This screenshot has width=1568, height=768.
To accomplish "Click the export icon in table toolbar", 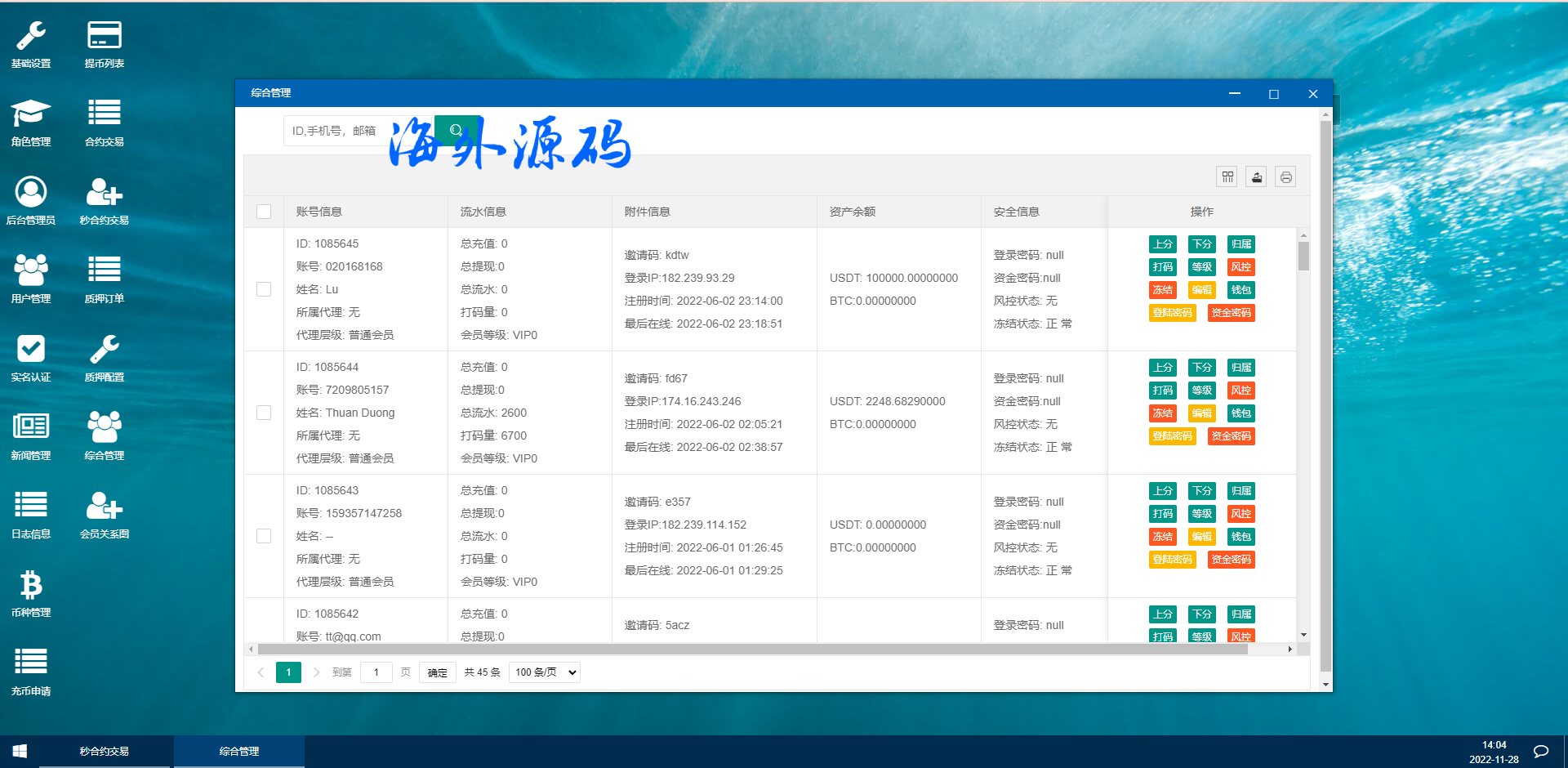I will tap(1256, 177).
